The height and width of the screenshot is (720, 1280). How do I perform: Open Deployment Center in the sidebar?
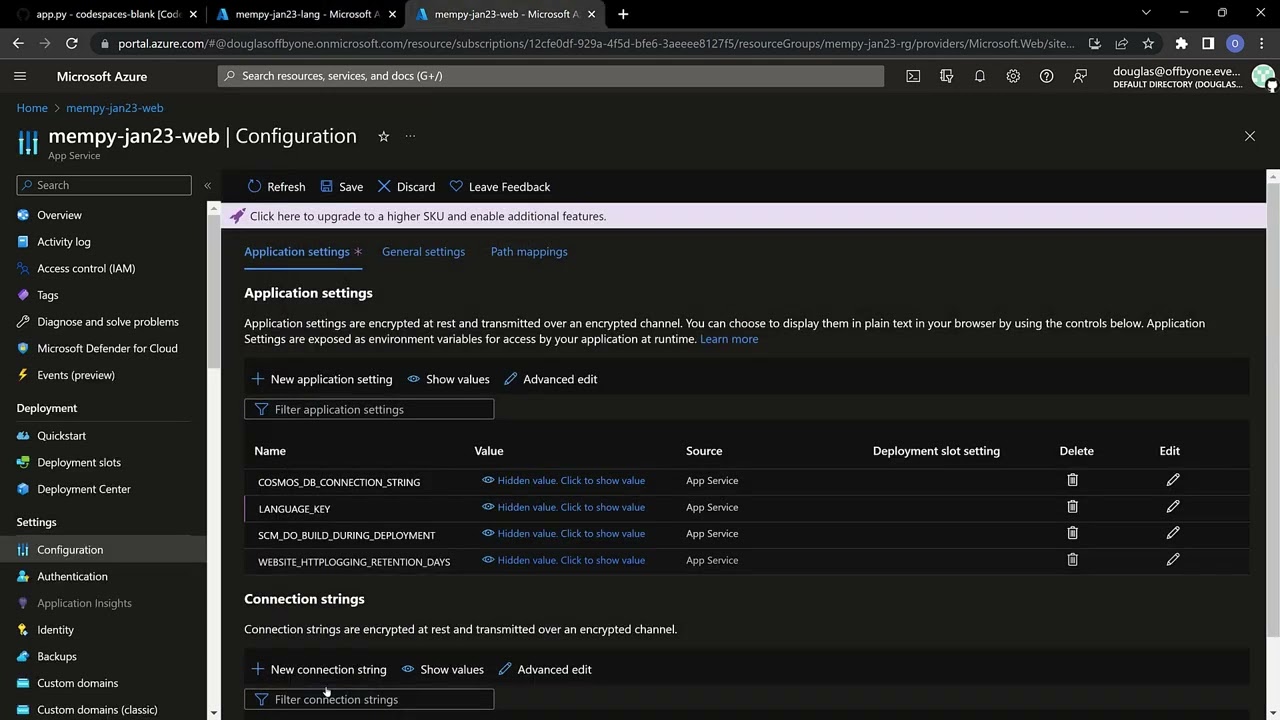84,489
